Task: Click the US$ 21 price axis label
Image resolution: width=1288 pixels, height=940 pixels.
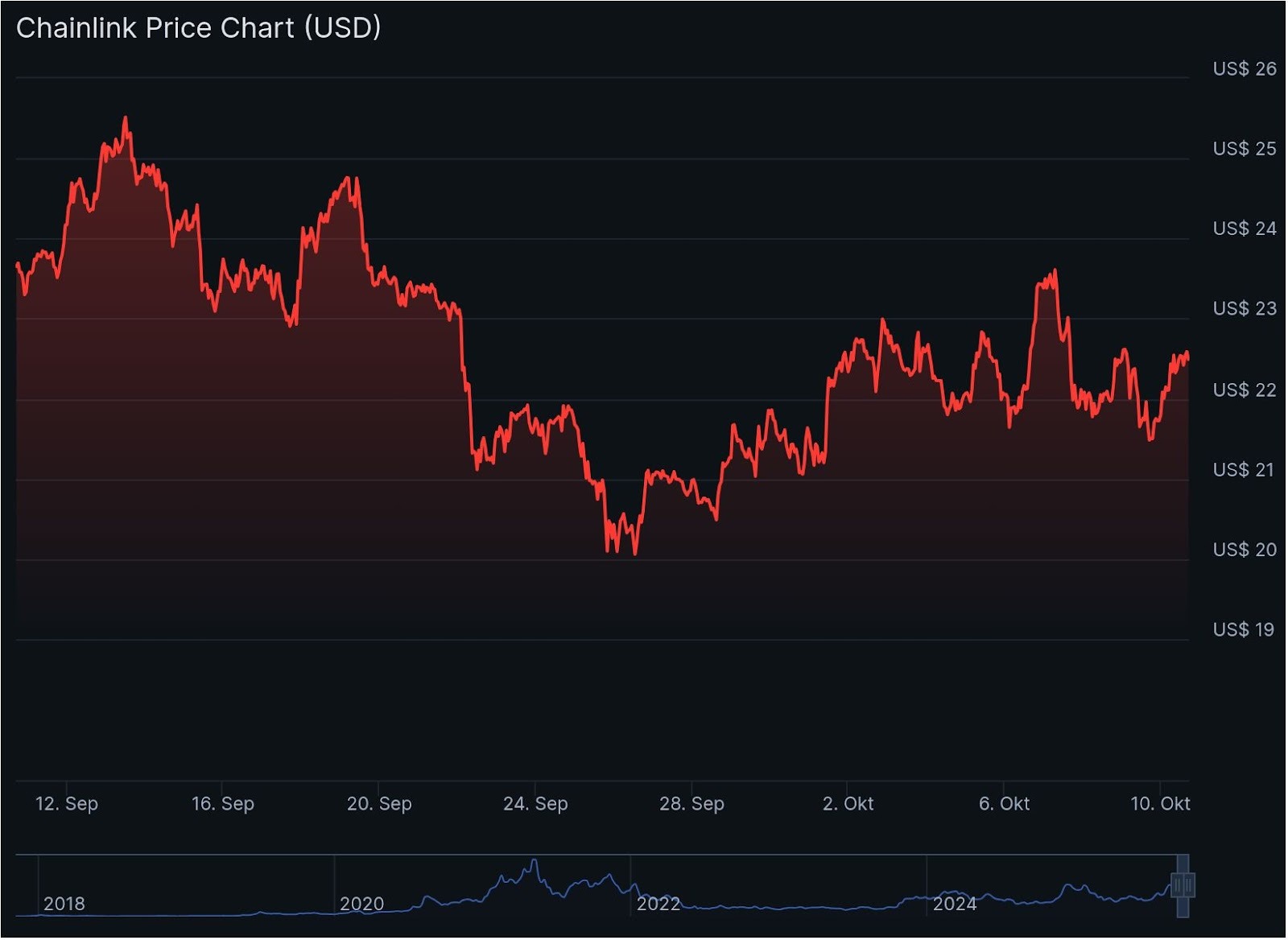Action: [1244, 470]
